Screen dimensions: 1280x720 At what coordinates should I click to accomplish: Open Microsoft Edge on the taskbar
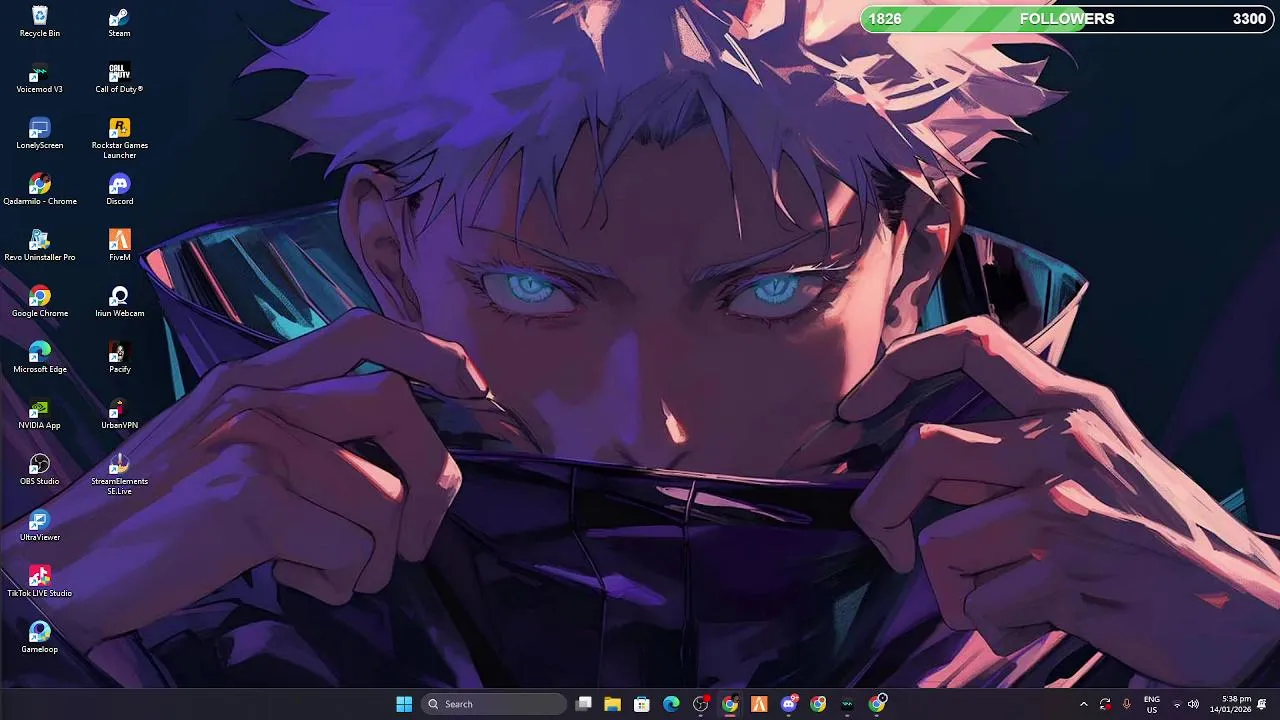(671, 704)
